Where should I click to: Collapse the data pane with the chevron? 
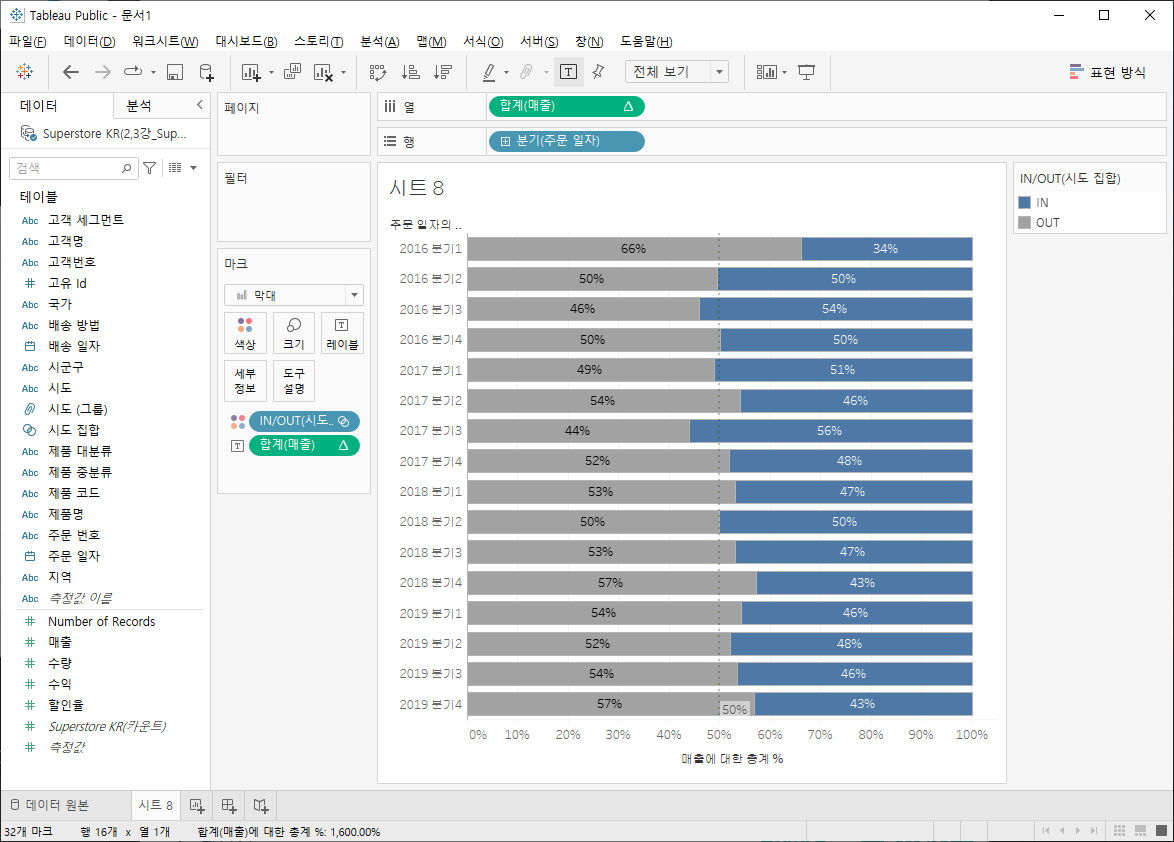[199, 105]
